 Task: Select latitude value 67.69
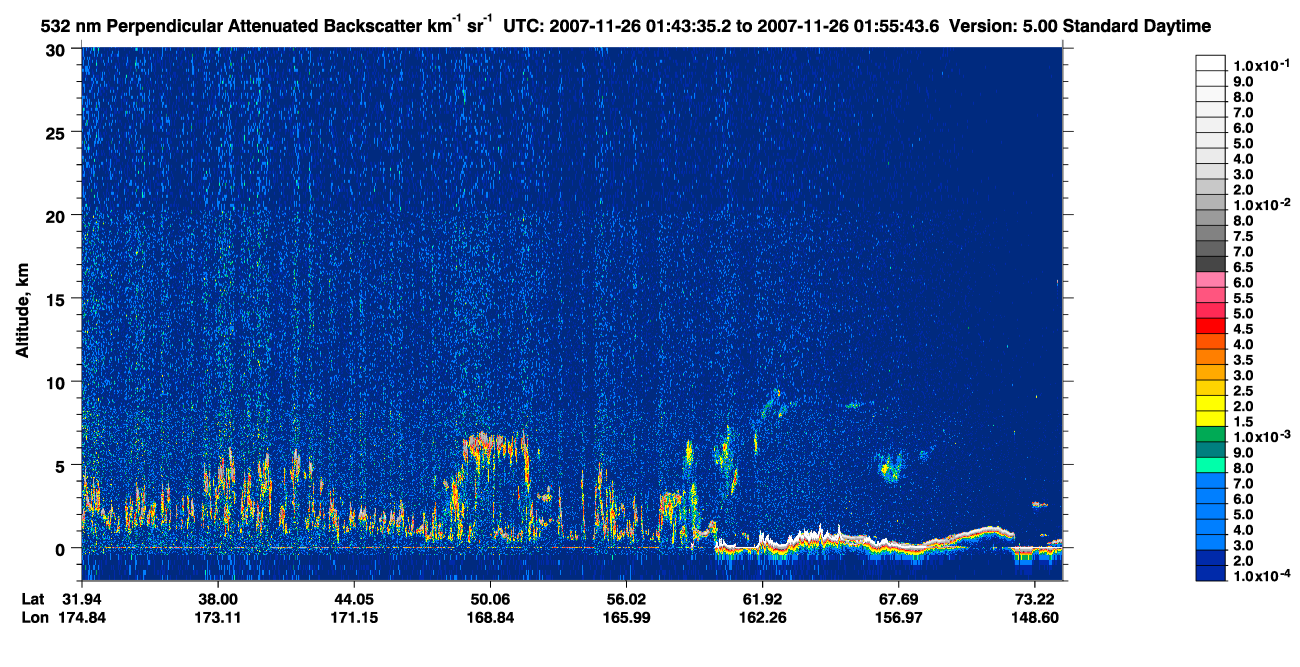point(897,599)
